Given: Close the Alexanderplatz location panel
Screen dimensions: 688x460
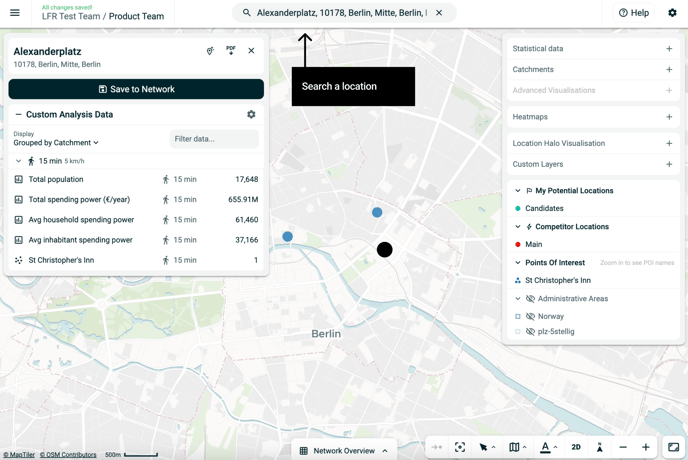Looking at the screenshot, I should [x=251, y=50].
